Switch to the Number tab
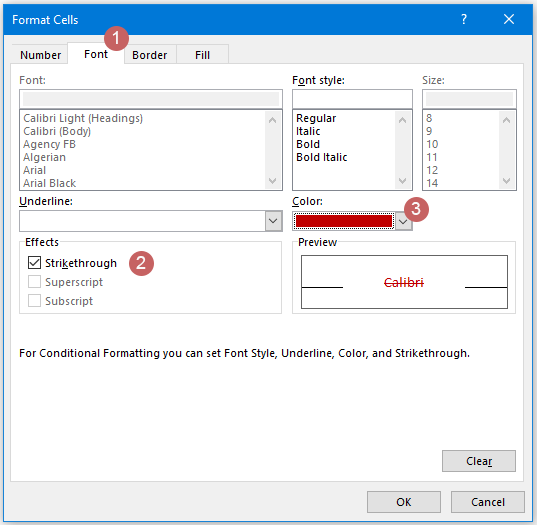Image resolution: width=537 pixels, height=525 pixels. (x=40, y=54)
